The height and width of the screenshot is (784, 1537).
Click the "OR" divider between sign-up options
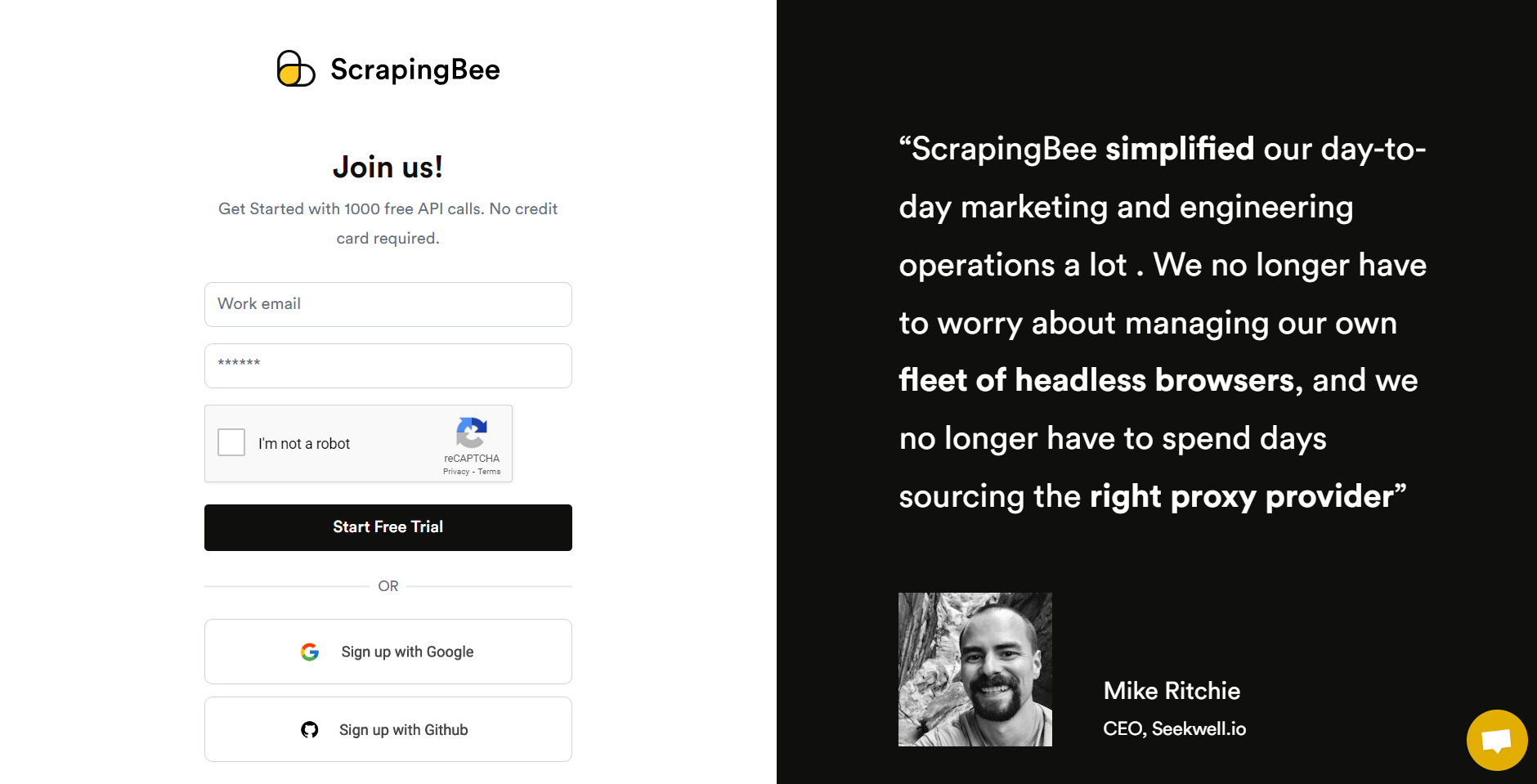pyautogui.click(x=388, y=585)
